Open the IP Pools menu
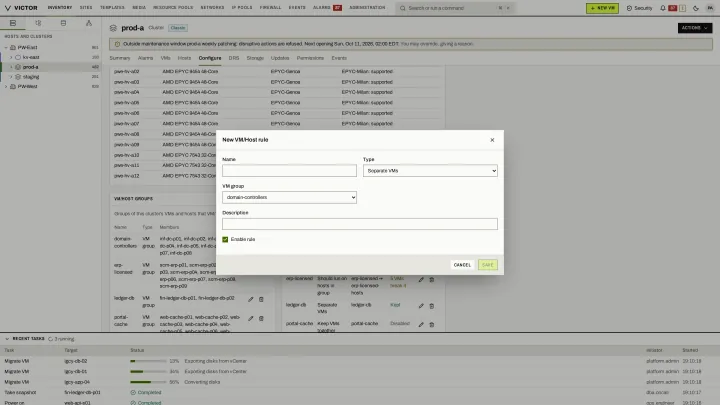This screenshot has width=720, height=405. coord(242,8)
